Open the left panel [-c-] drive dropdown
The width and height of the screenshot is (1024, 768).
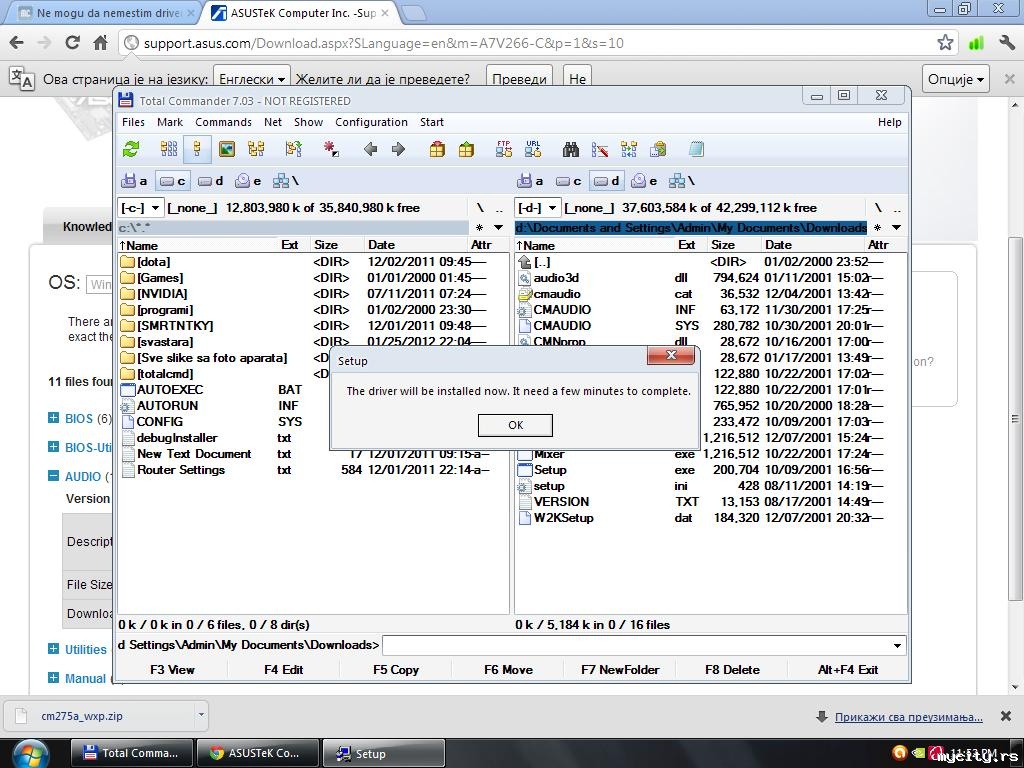click(x=141, y=208)
